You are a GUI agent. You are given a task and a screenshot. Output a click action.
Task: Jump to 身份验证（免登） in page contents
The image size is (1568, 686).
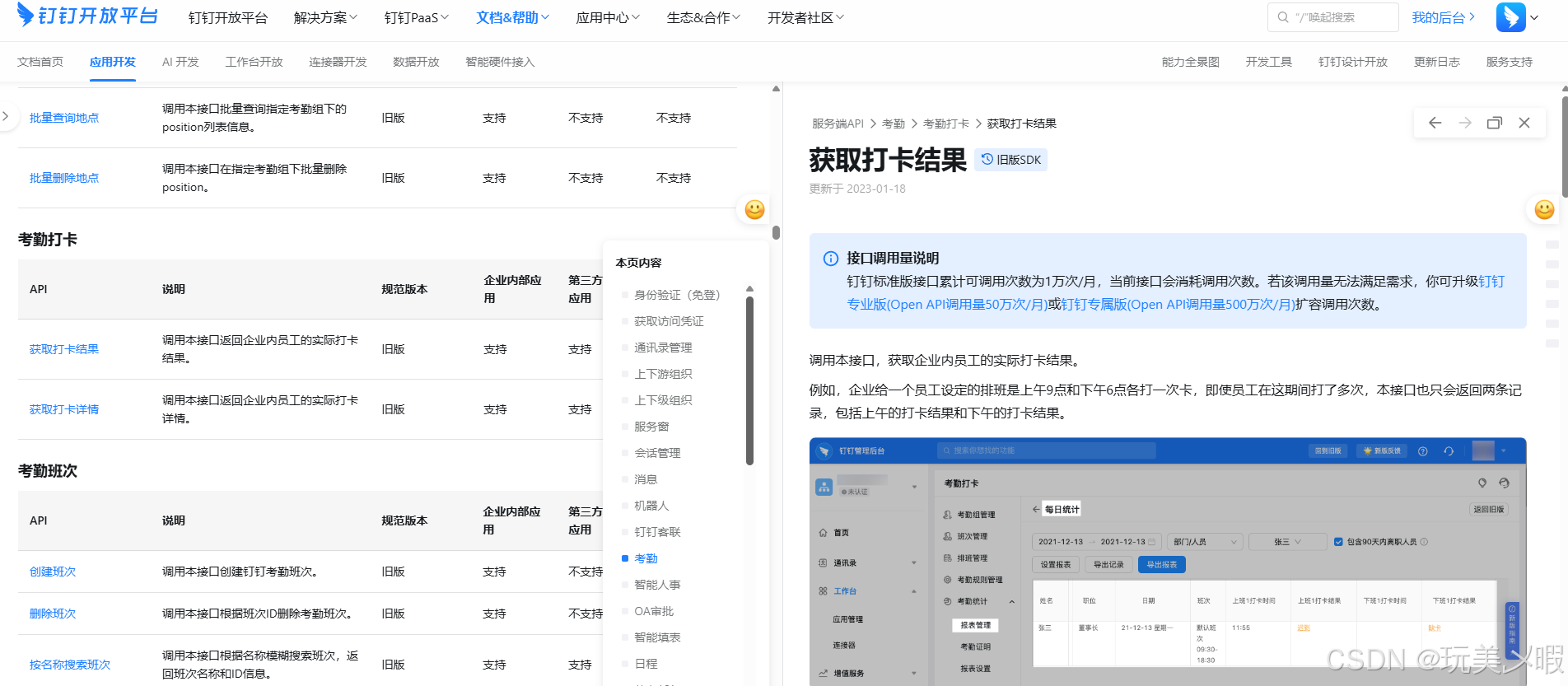pos(677,295)
